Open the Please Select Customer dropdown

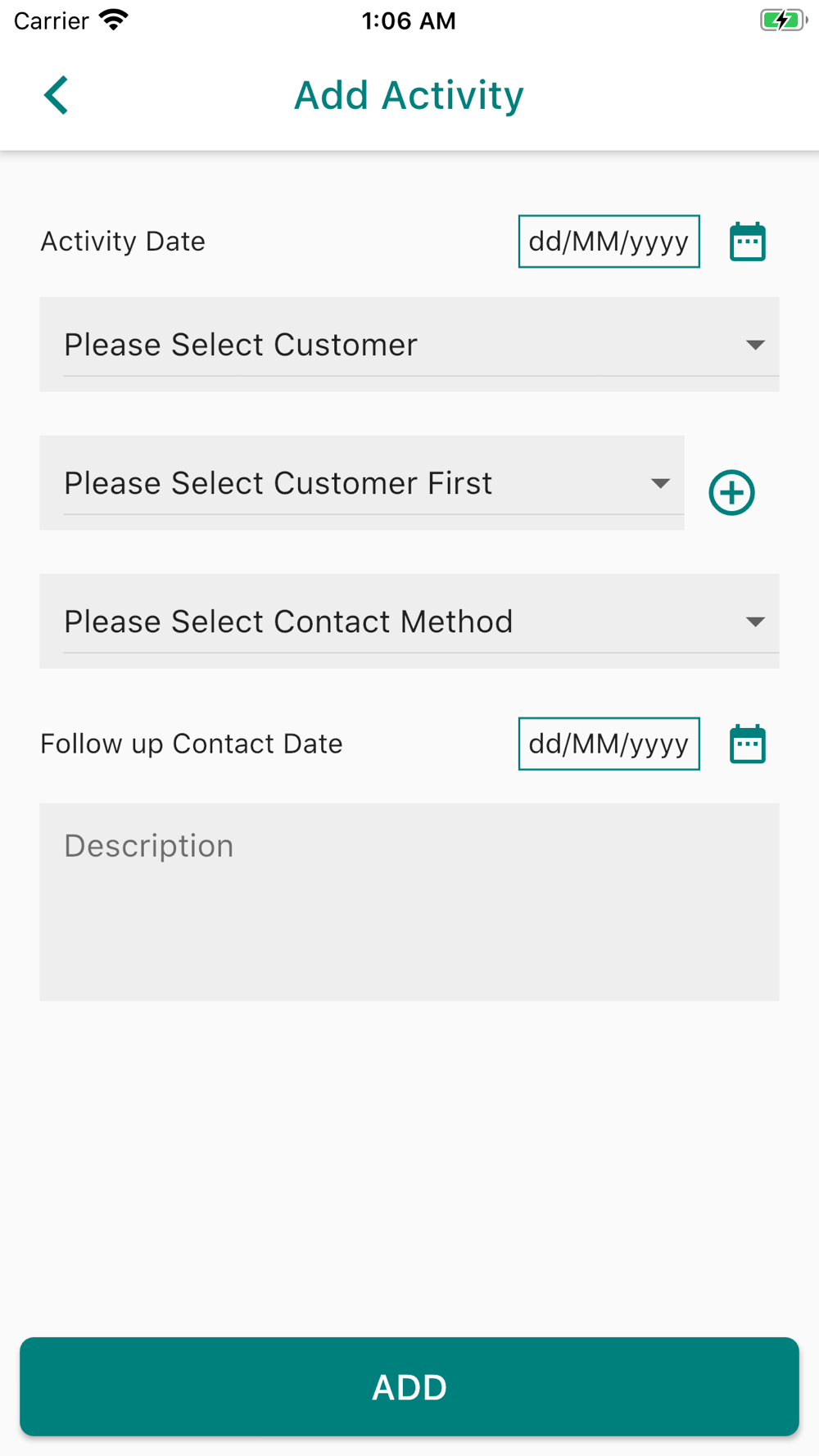pos(393,345)
